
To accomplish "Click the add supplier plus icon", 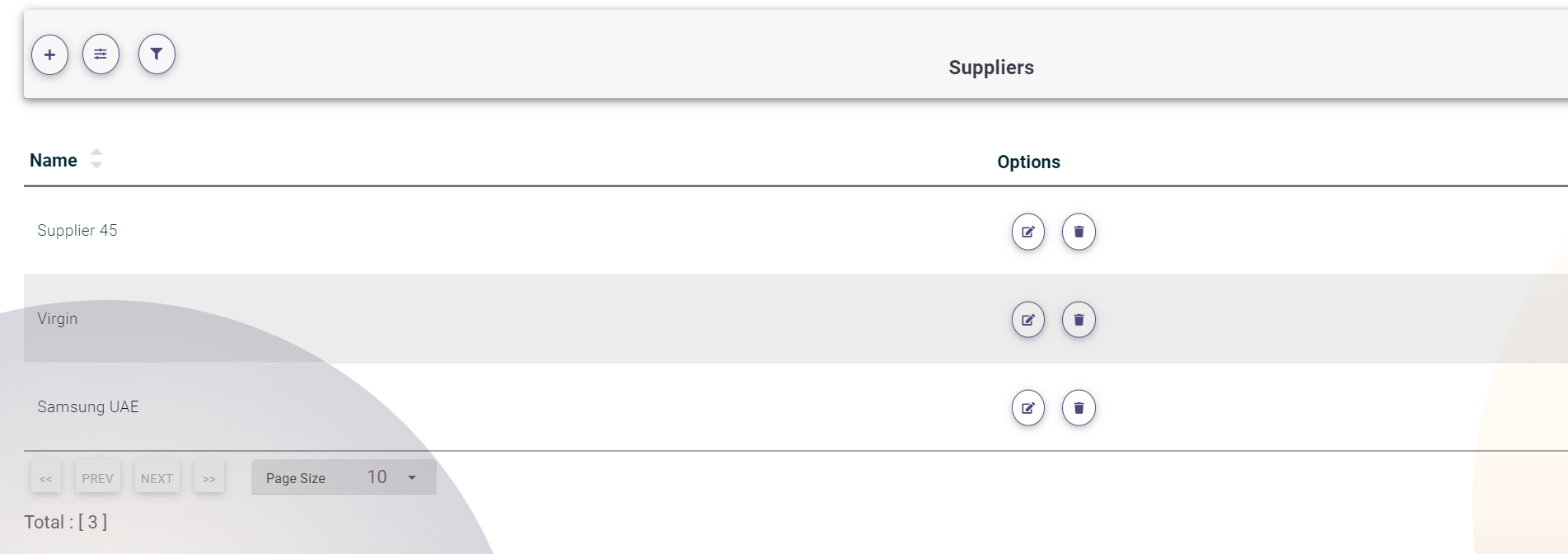I will [x=49, y=54].
